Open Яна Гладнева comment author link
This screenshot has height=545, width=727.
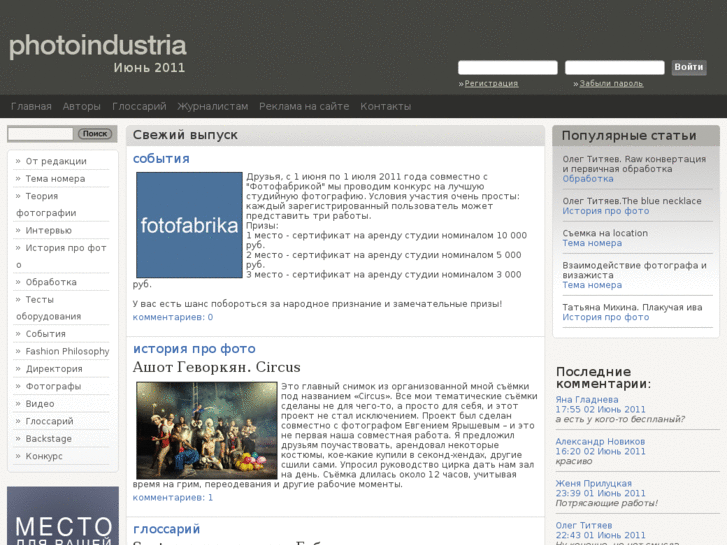587,400
